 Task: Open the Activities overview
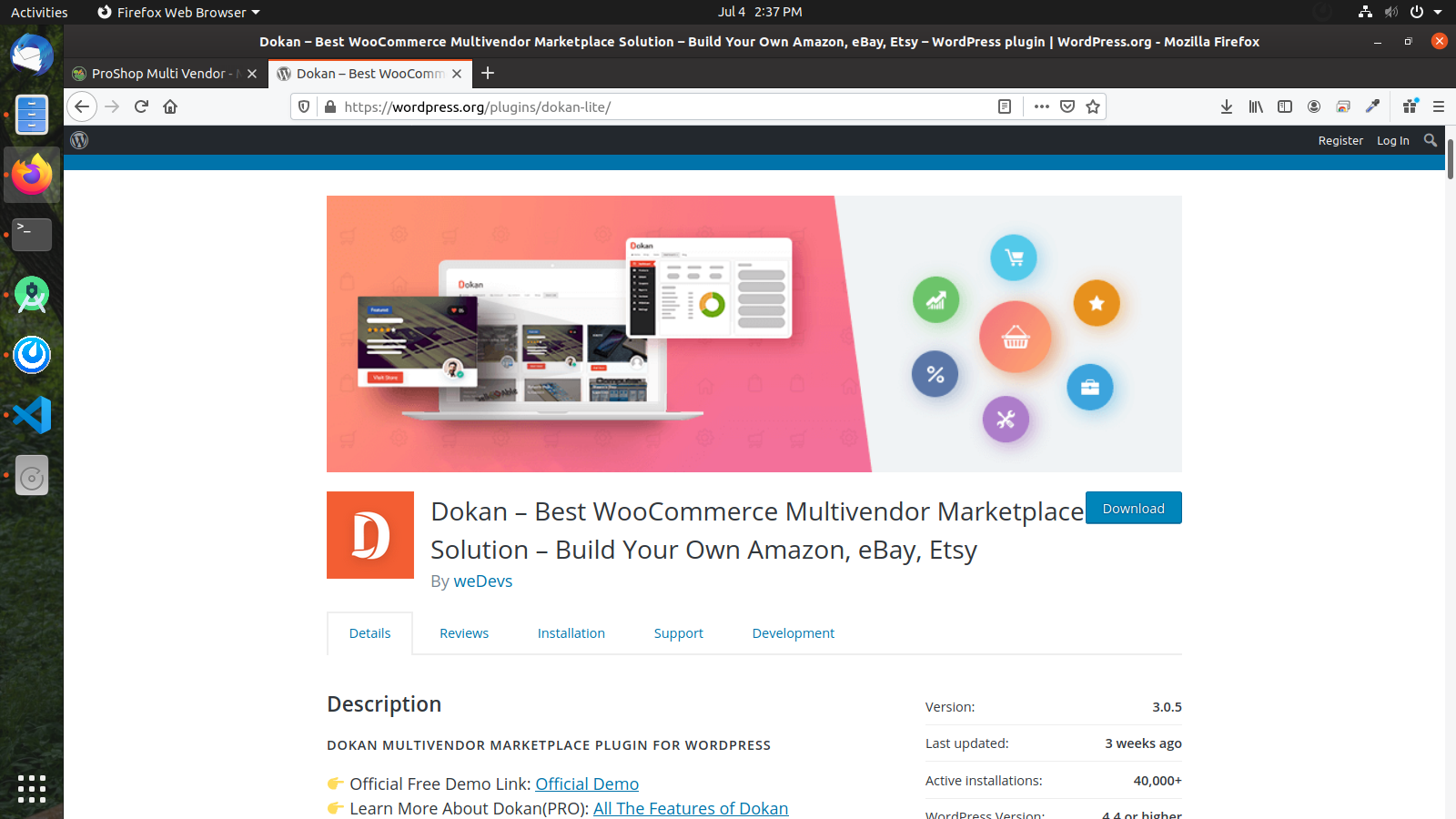39,12
